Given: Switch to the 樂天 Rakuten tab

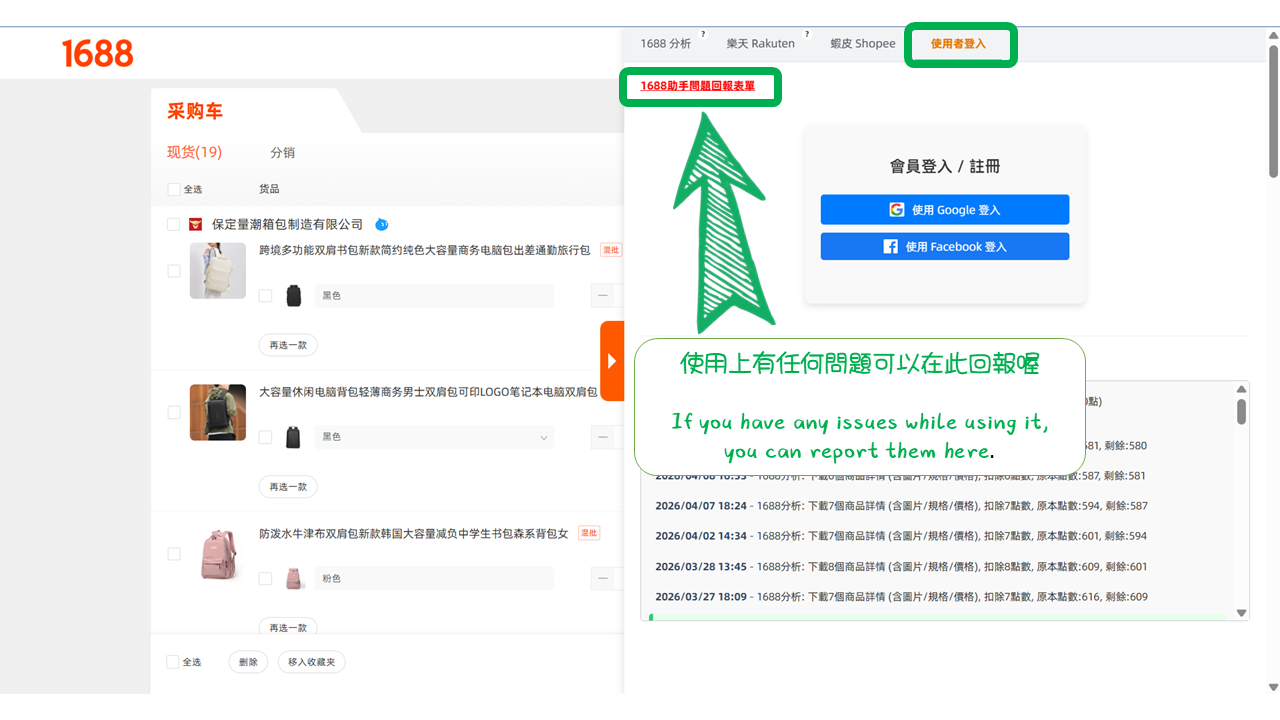Looking at the screenshot, I should pyautogui.click(x=761, y=44).
